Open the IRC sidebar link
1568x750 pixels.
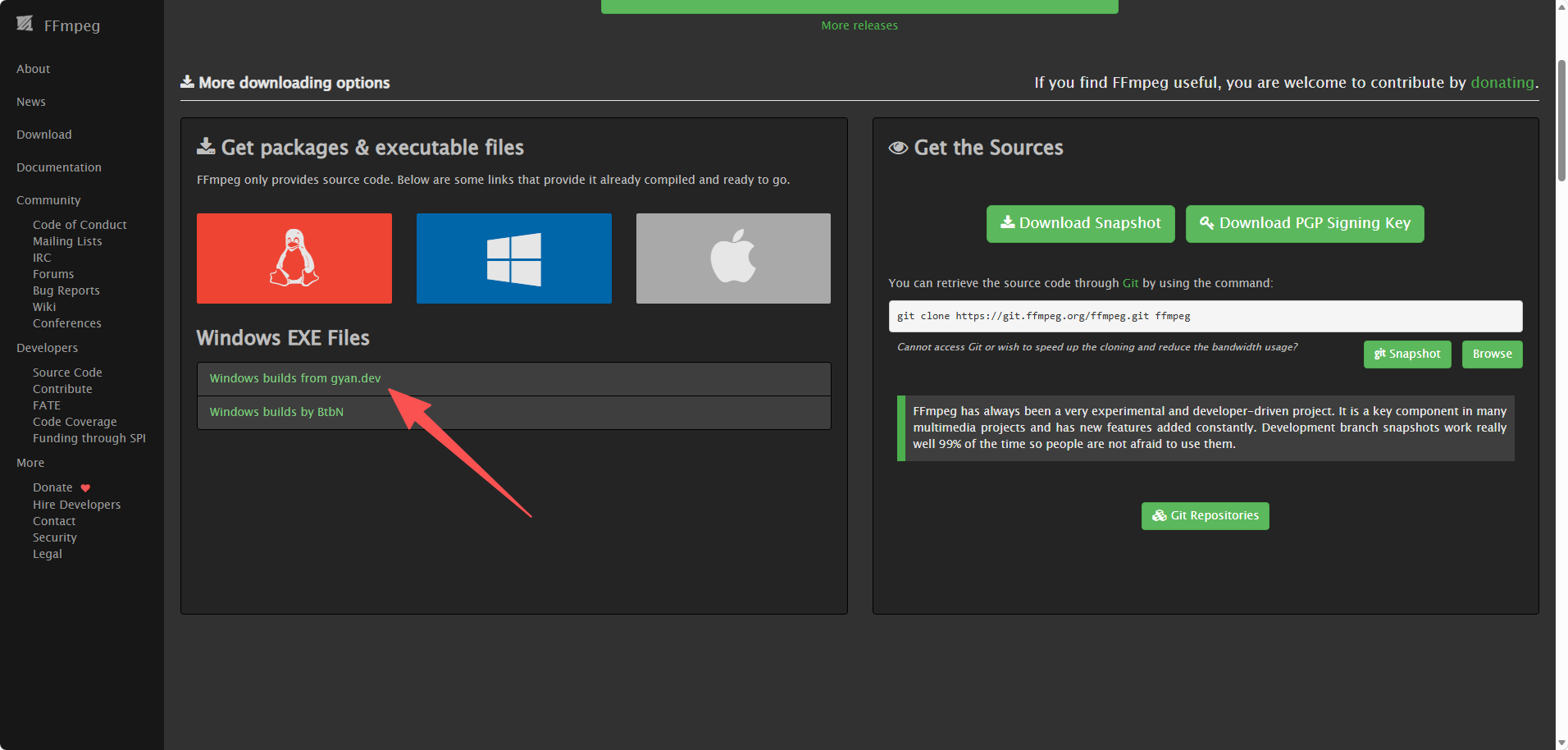tap(42, 258)
